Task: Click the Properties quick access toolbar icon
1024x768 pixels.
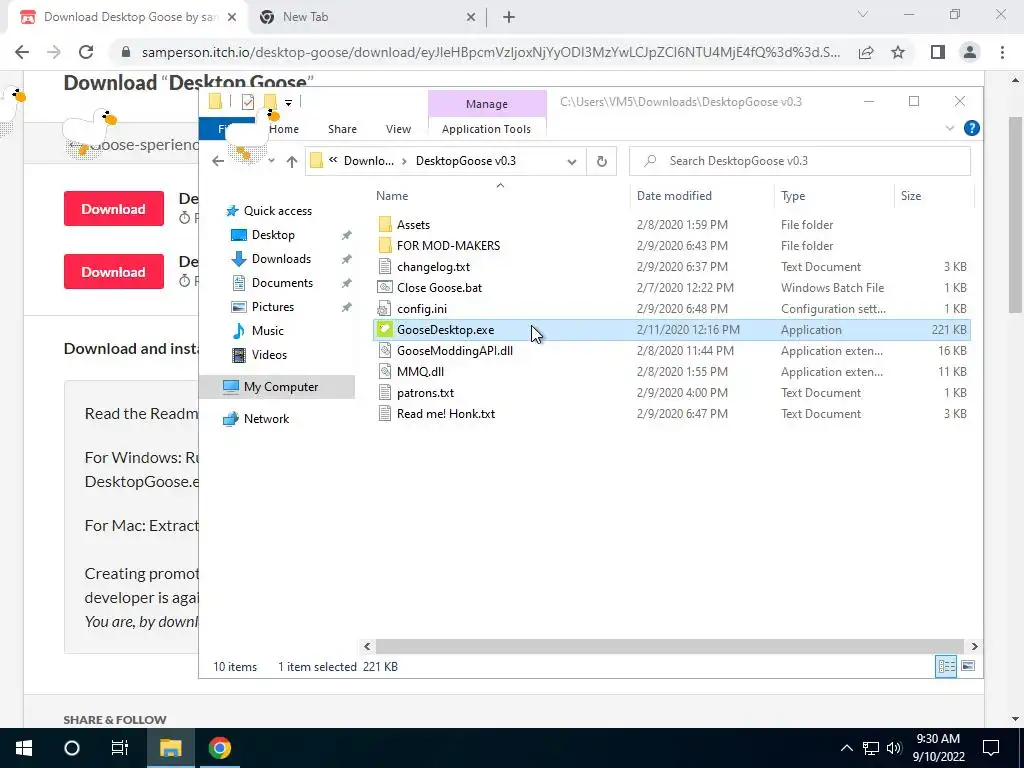Action: [x=248, y=102]
